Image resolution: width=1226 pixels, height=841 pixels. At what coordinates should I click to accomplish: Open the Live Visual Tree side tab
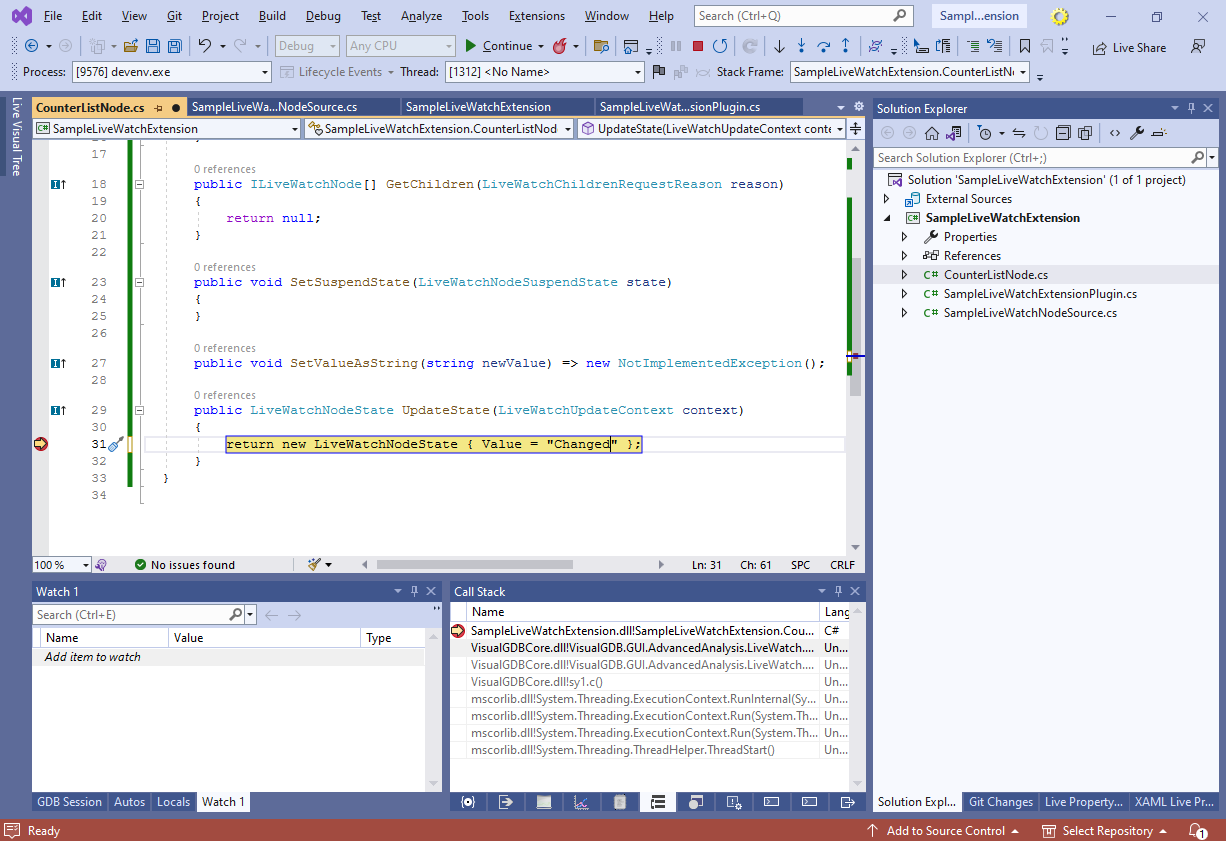click(16, 137)
